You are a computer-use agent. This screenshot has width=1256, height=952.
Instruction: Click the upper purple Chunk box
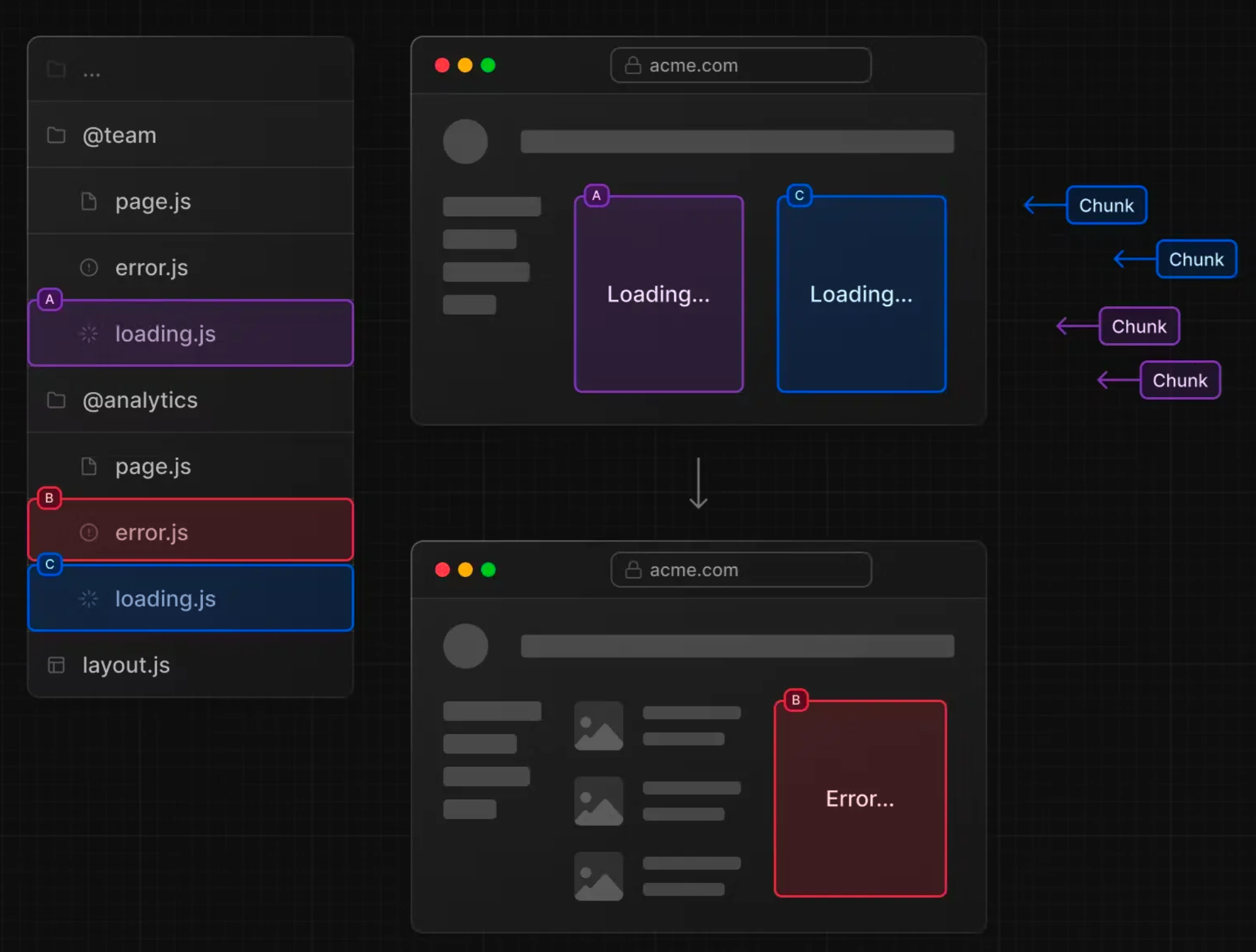pyautogui.click(x=1139, y=327)
